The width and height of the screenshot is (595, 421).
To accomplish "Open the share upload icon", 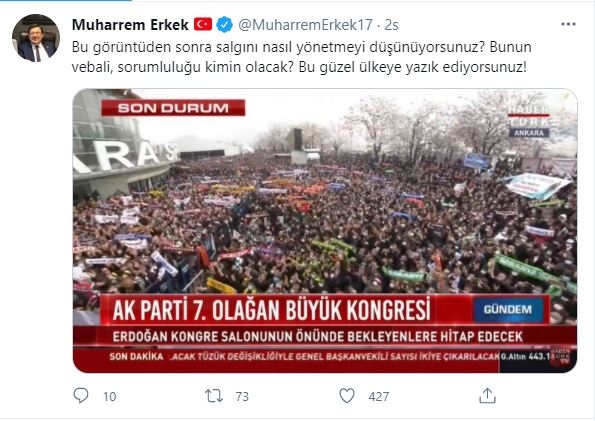I will click(x=487, y=396).
